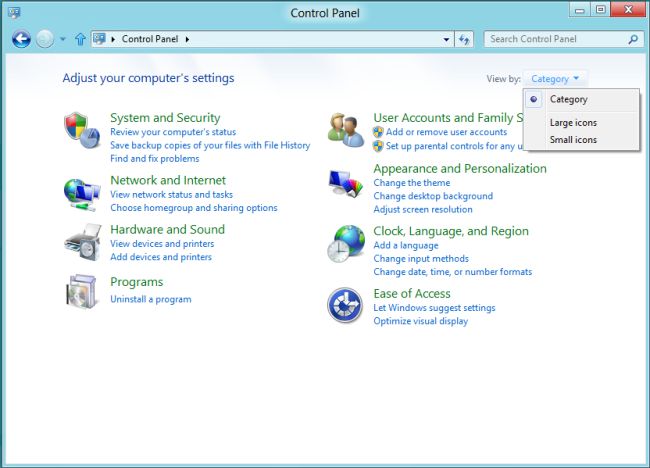Click the System and Security shield icon

82,130
